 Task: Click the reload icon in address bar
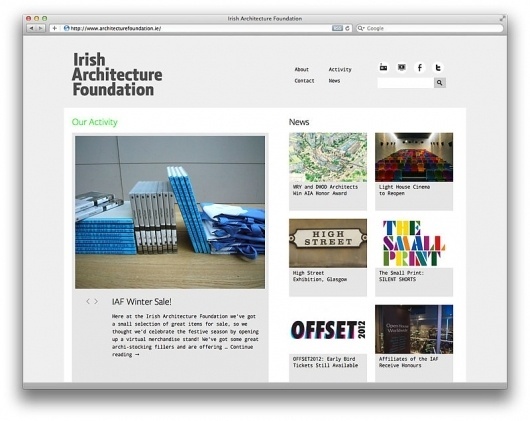347,28
